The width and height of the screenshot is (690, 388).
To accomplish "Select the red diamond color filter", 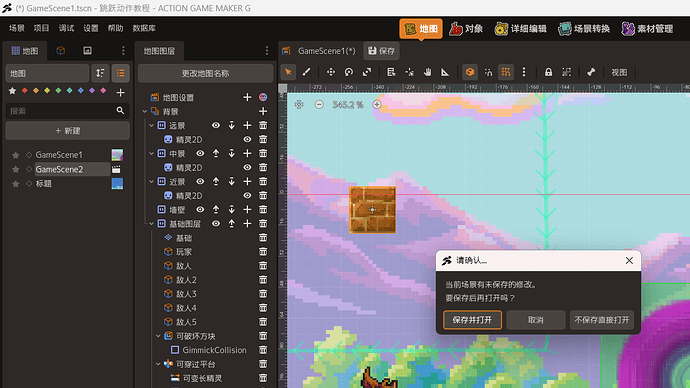I will [25, 91].
